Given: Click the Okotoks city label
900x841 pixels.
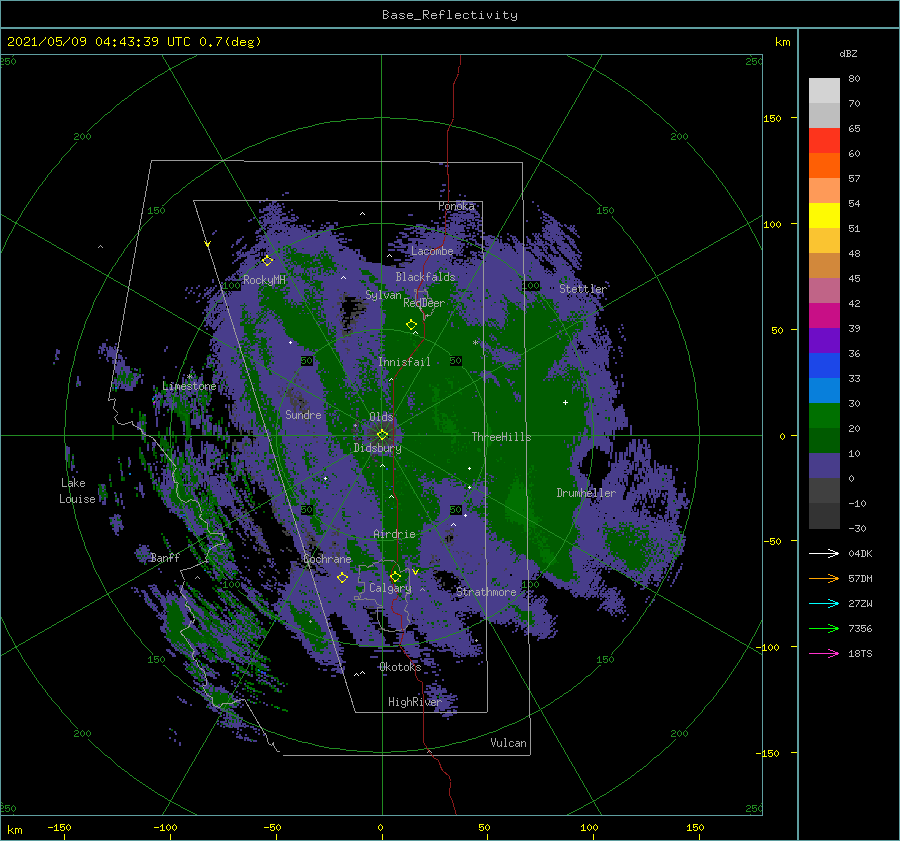Looking at the screenshot, I should tap(400, 667).
